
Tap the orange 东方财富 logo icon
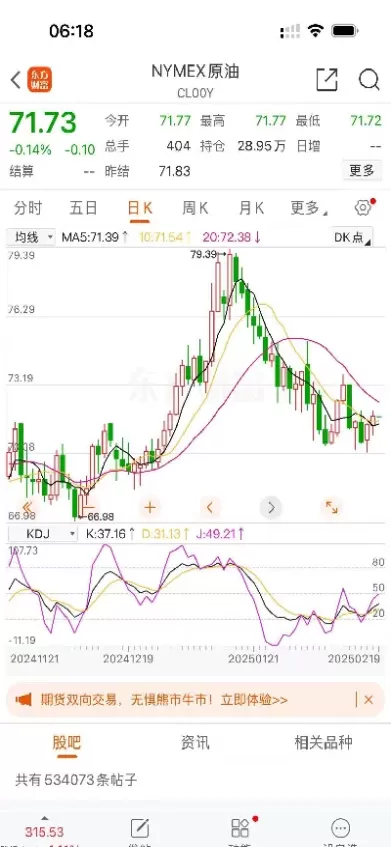pyautogui.click(x=40, y=80)
